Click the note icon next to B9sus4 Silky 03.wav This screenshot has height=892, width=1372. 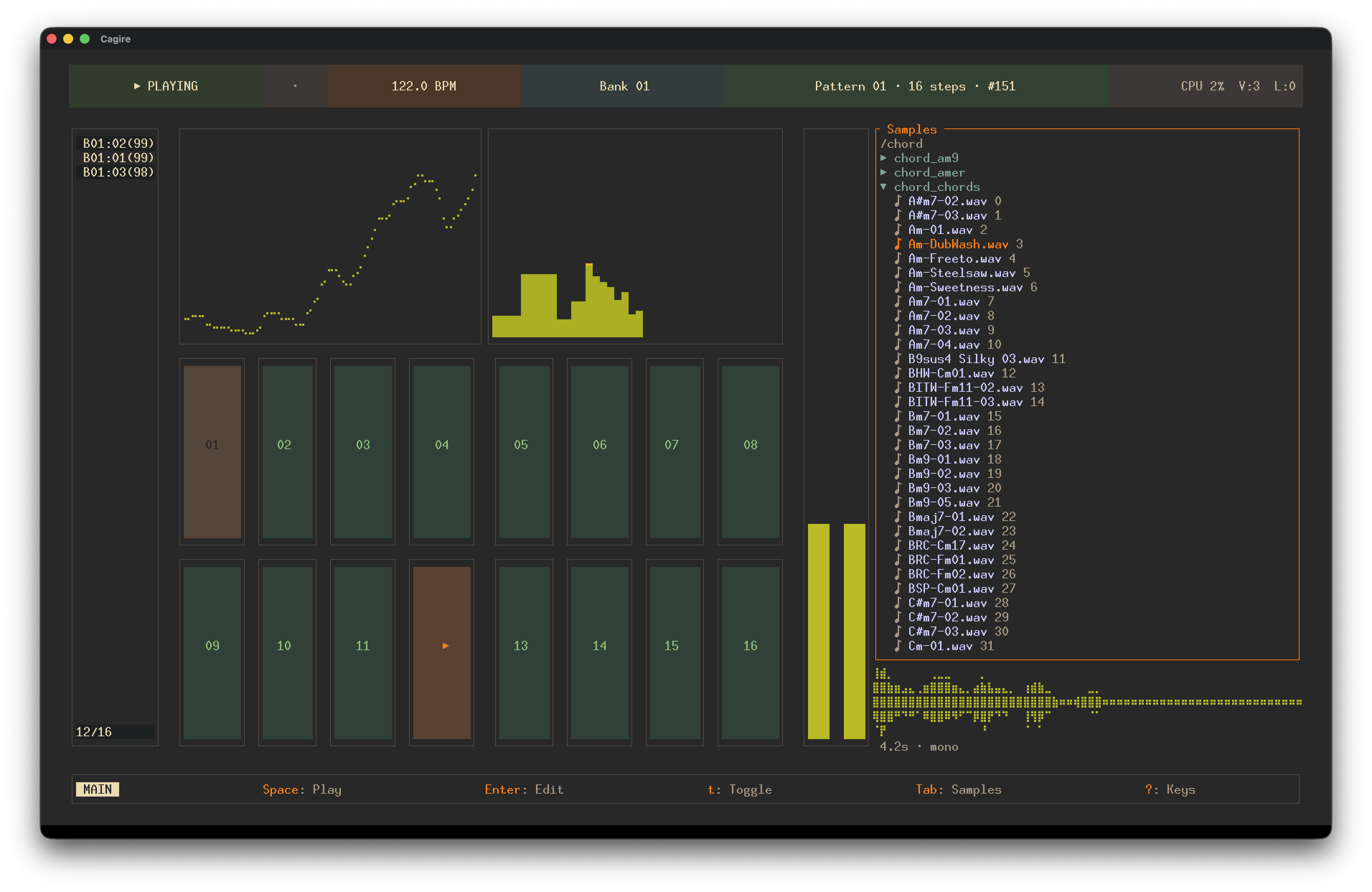coord(898,359)
